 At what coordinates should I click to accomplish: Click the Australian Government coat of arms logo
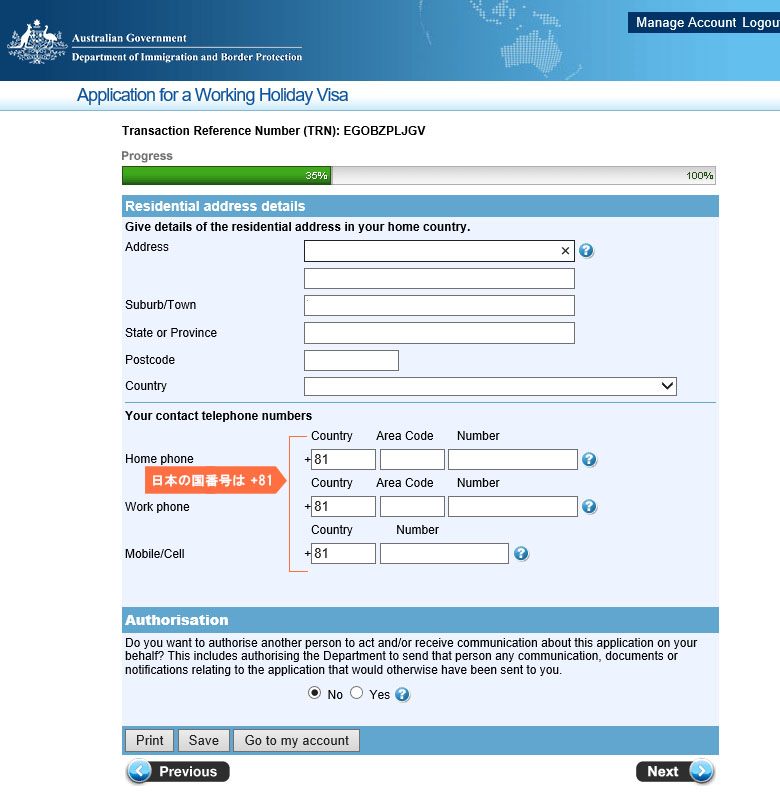pyautogui.click(x=37, y=41)
